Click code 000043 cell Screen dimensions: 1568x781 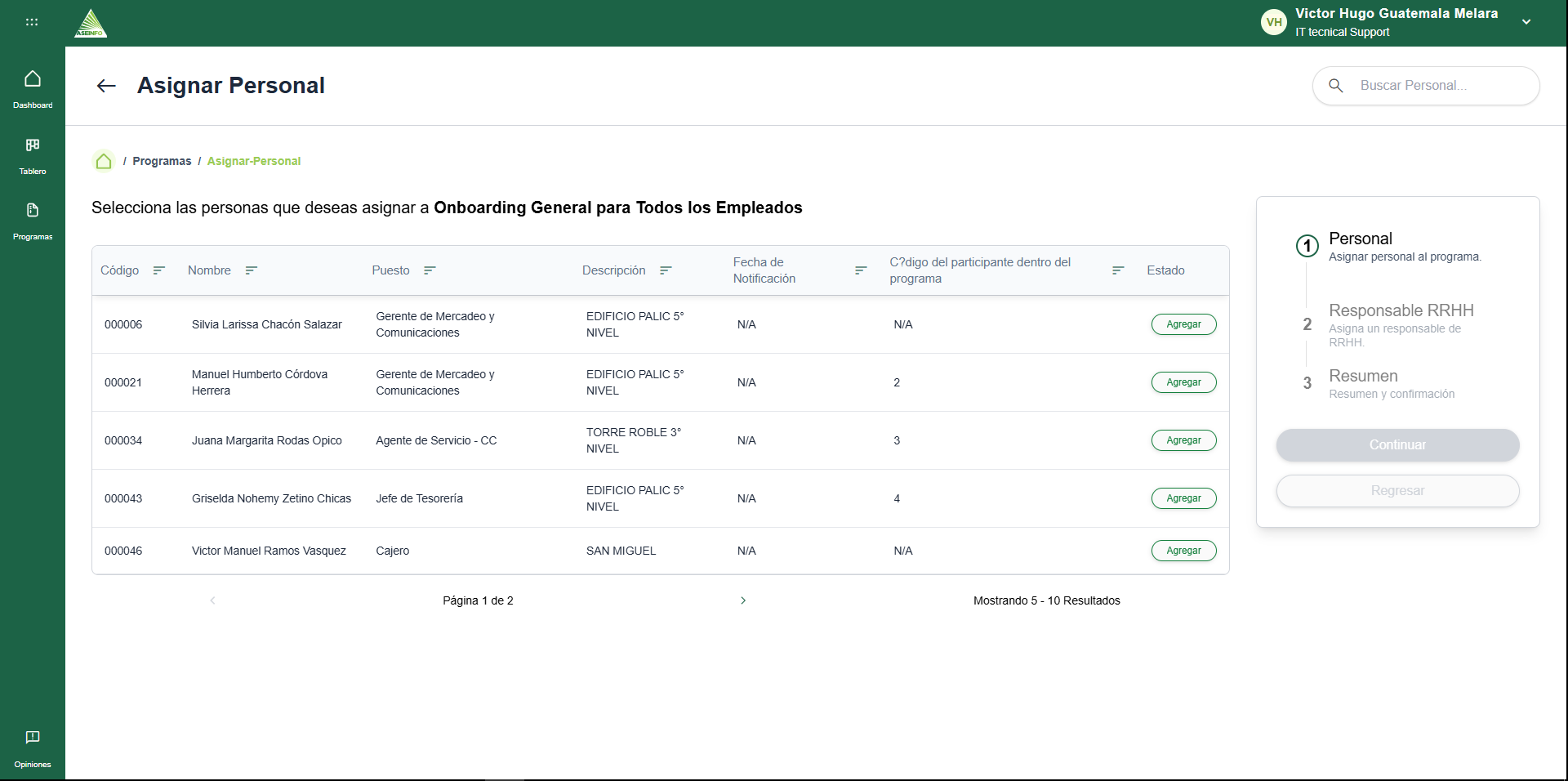pos(123,498)
